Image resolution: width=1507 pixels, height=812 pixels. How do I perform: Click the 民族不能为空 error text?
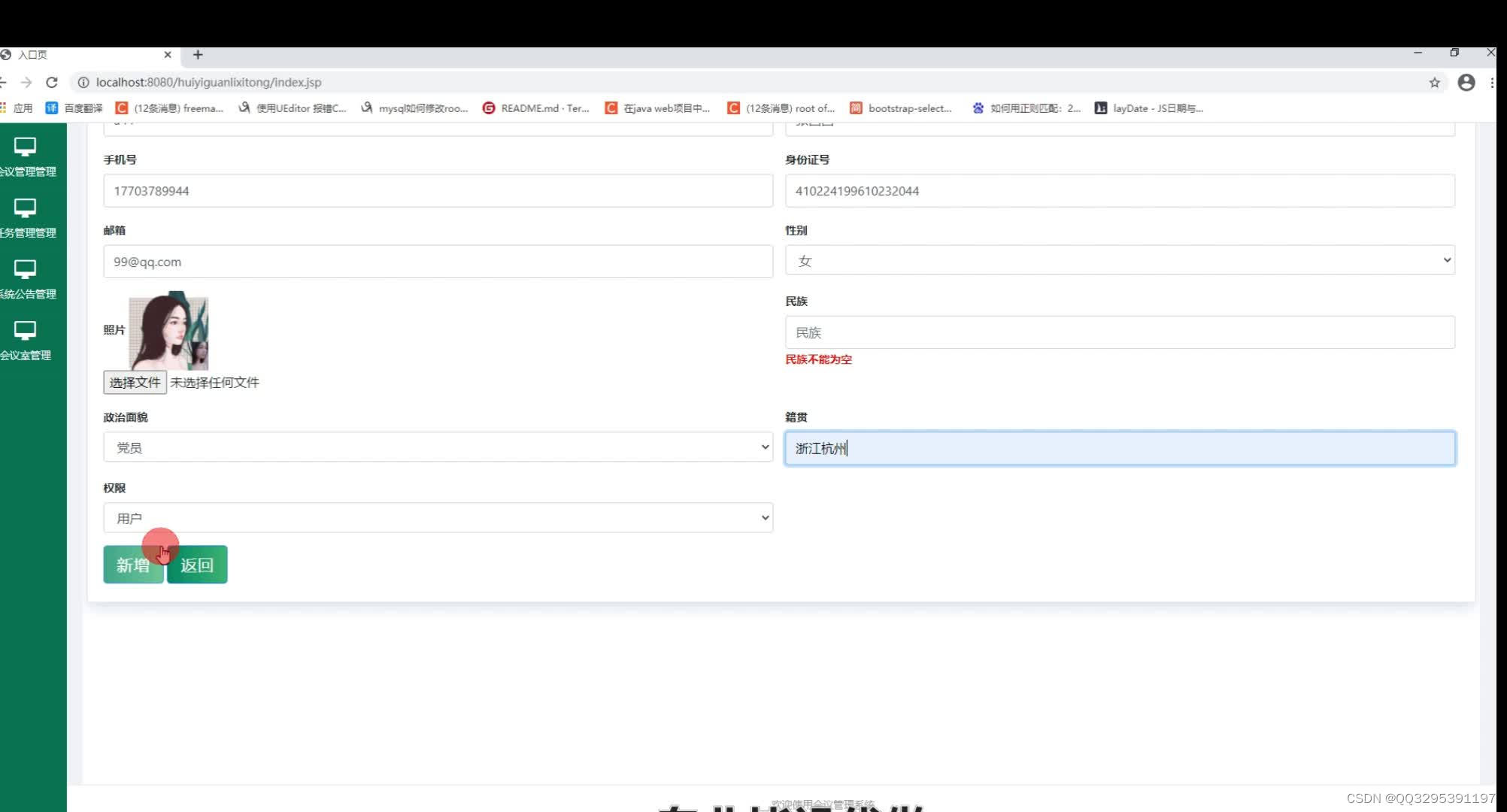pyautogui.click(x=818, y=359)
